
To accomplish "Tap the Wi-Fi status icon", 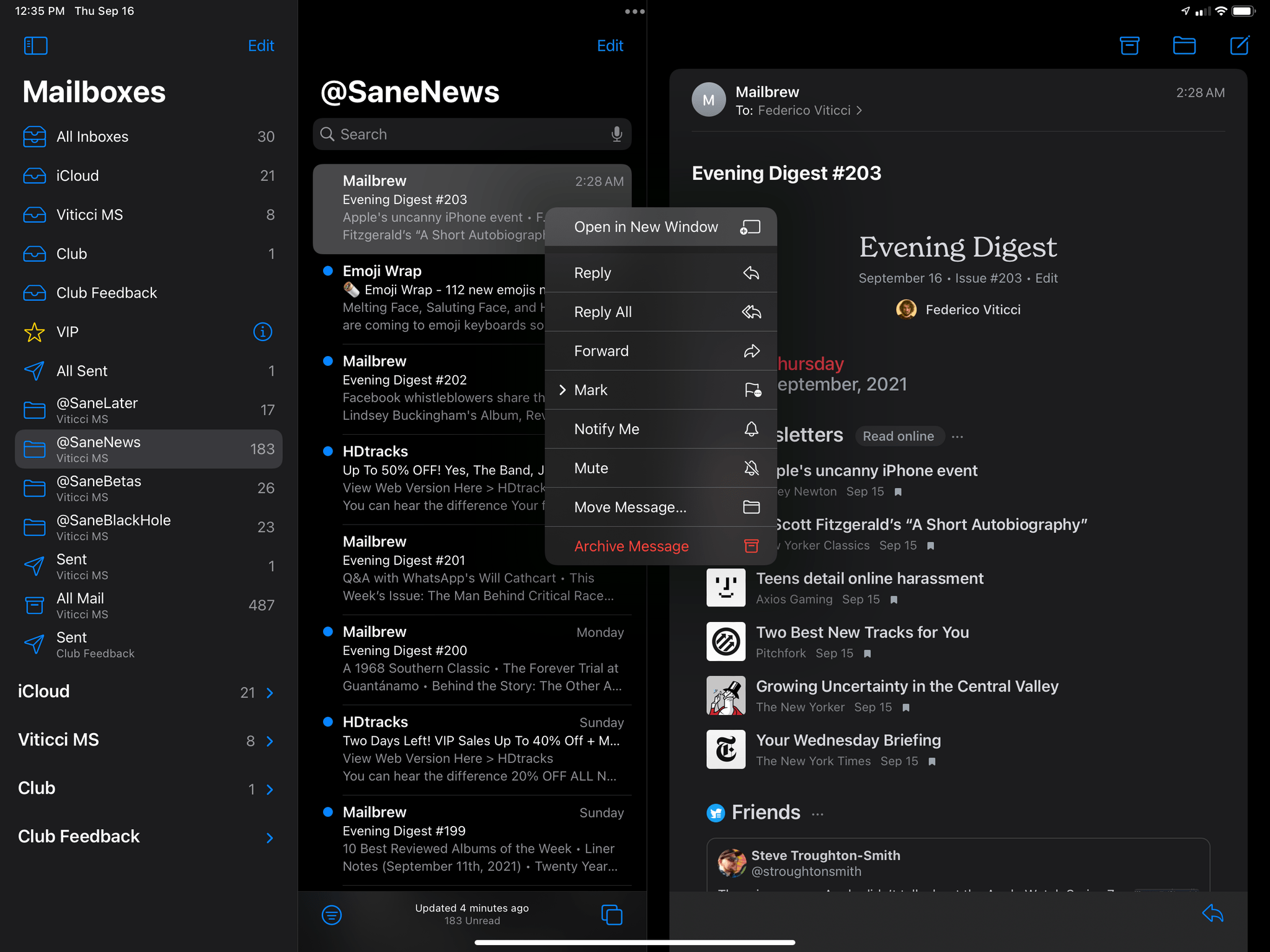I will [x=1220, y=11].
